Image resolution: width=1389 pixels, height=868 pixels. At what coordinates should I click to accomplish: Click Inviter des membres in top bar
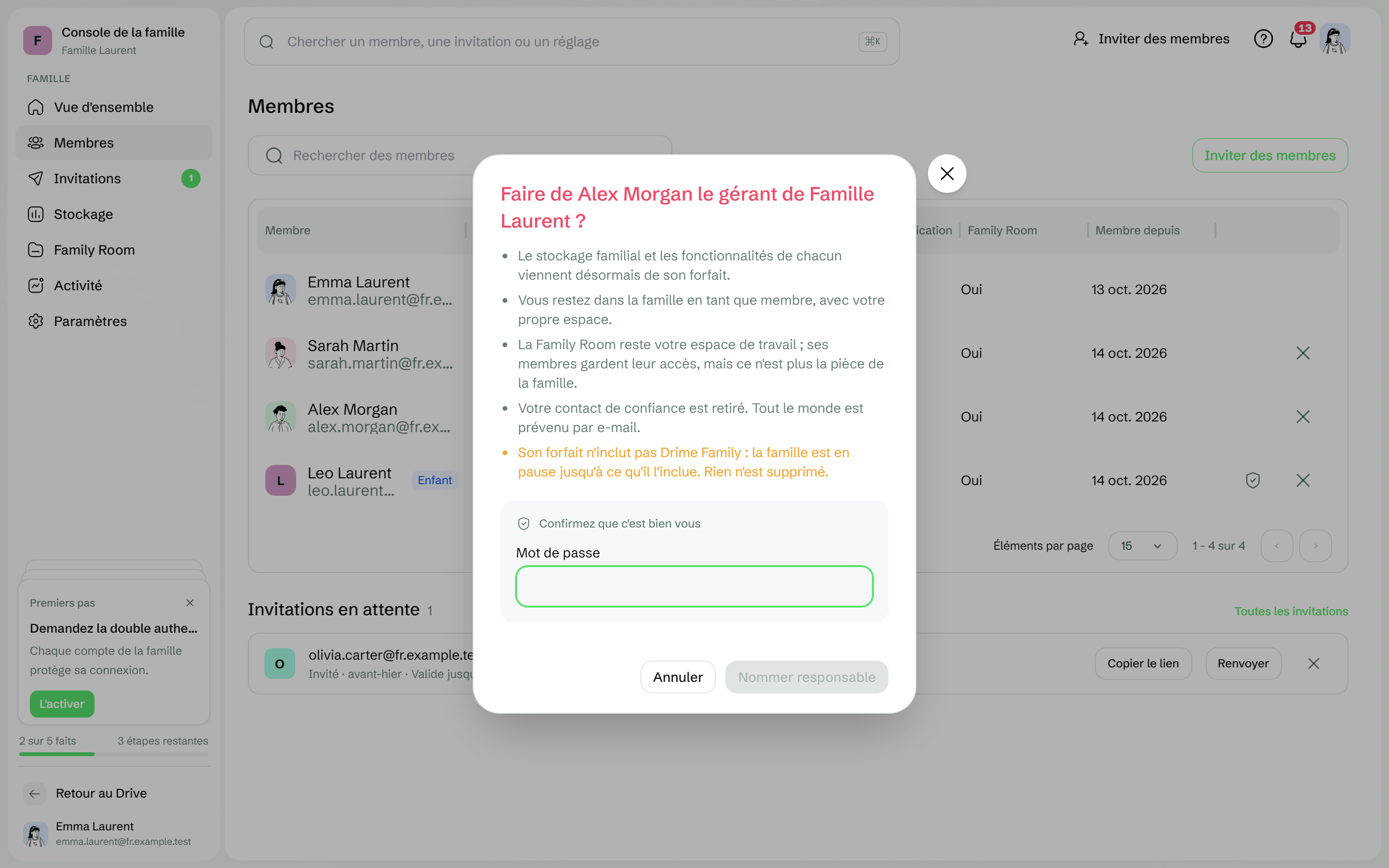pyautogui.click(x=1151, y=39)
